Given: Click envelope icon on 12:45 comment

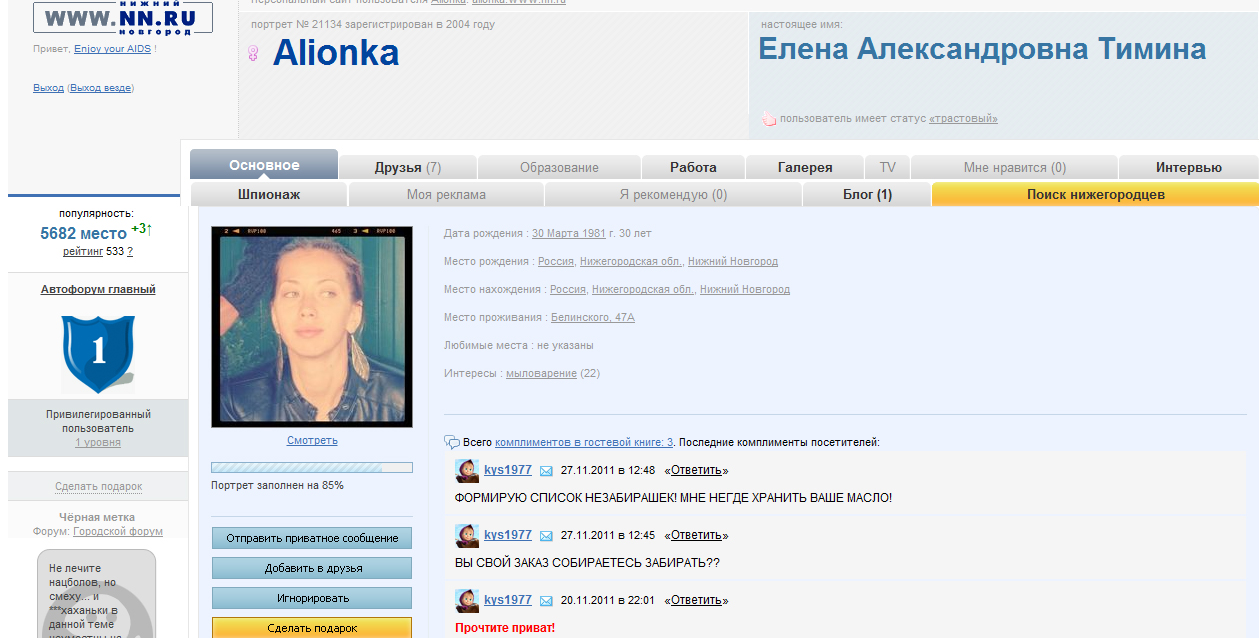Looking at the screenshot, I should [546, 535].
